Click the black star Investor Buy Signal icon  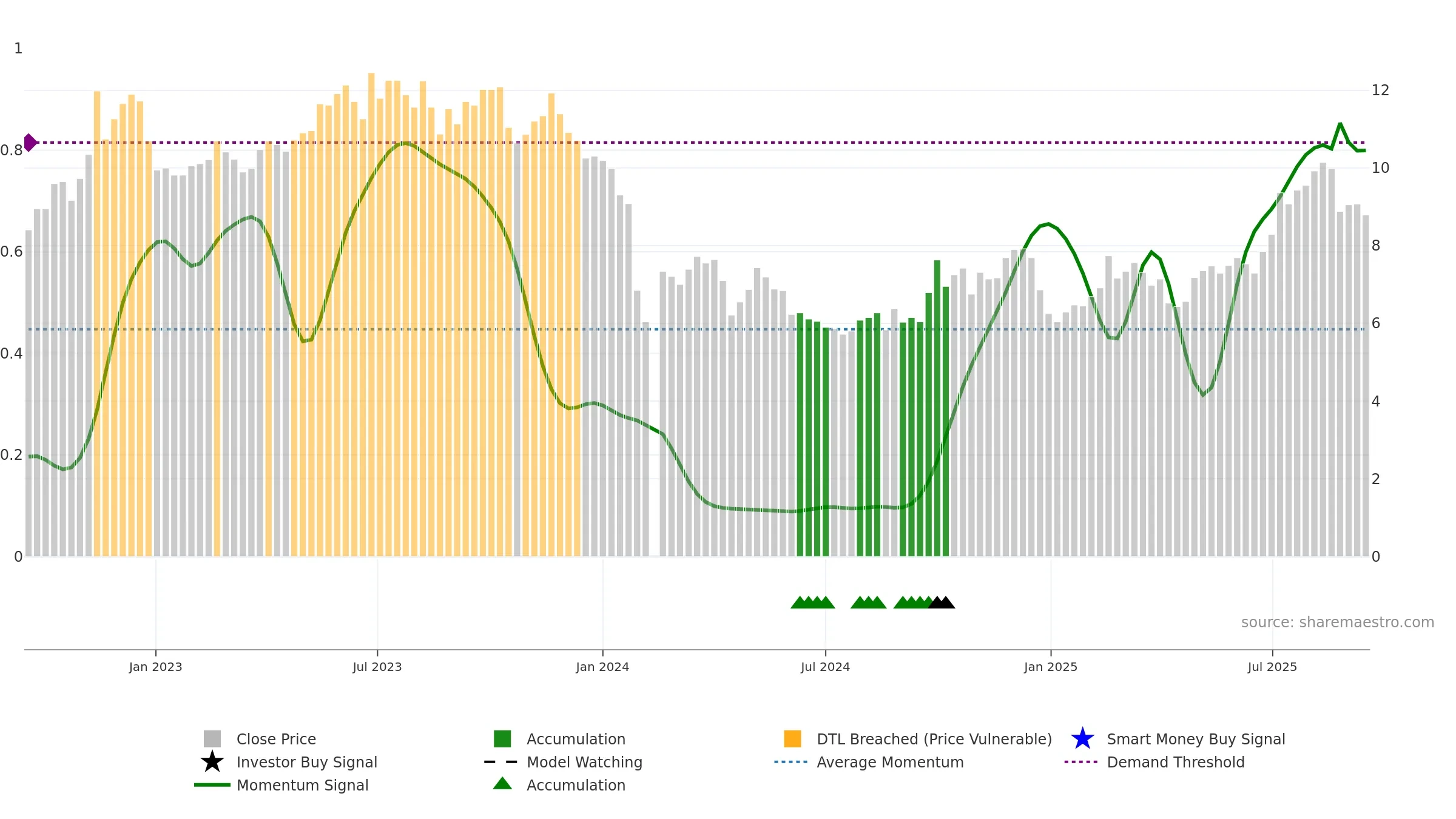coord(212,762)
